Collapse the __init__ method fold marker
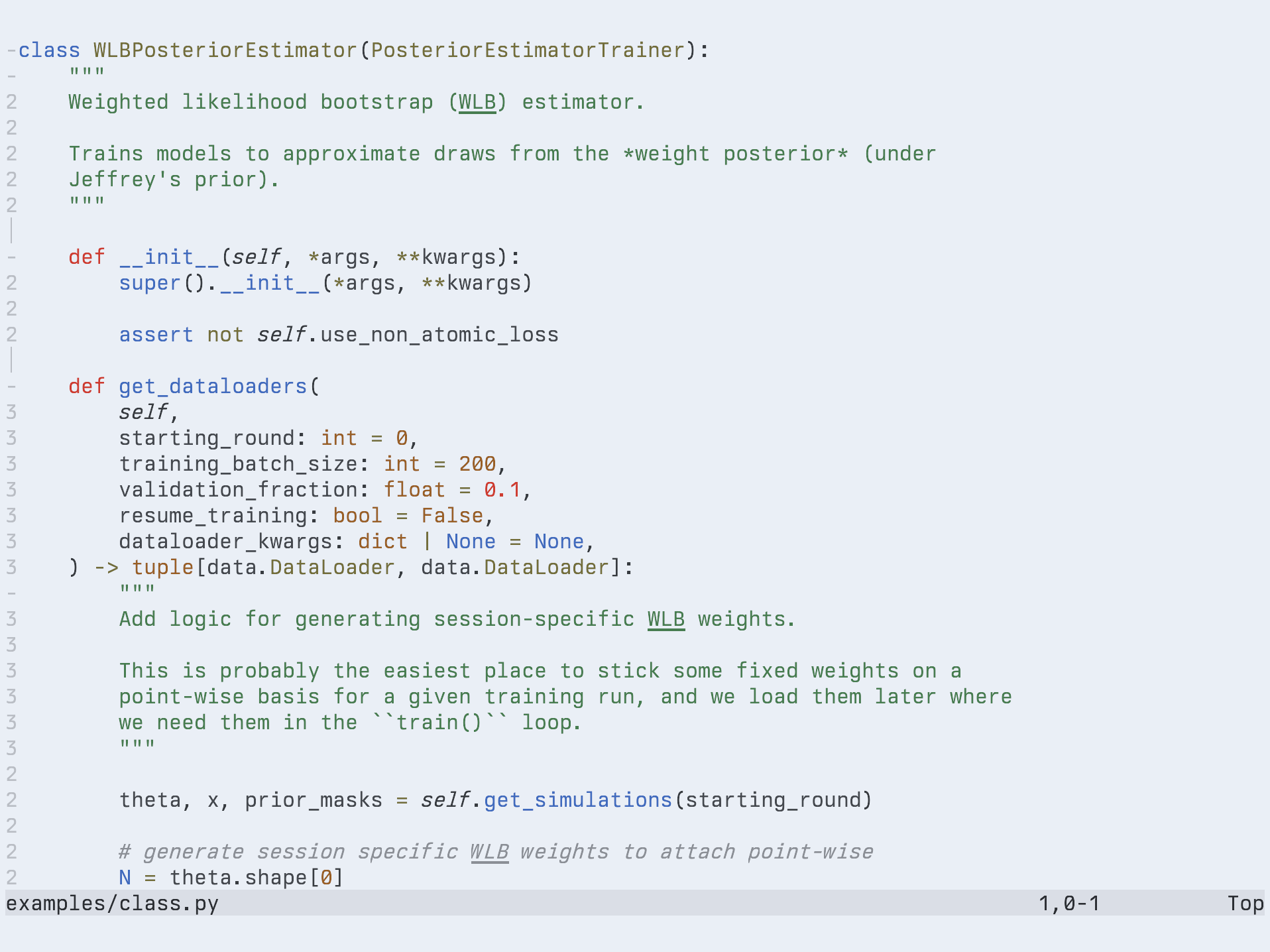Image resolution: width=1270 pixels, height=952 pixels. 11,257
